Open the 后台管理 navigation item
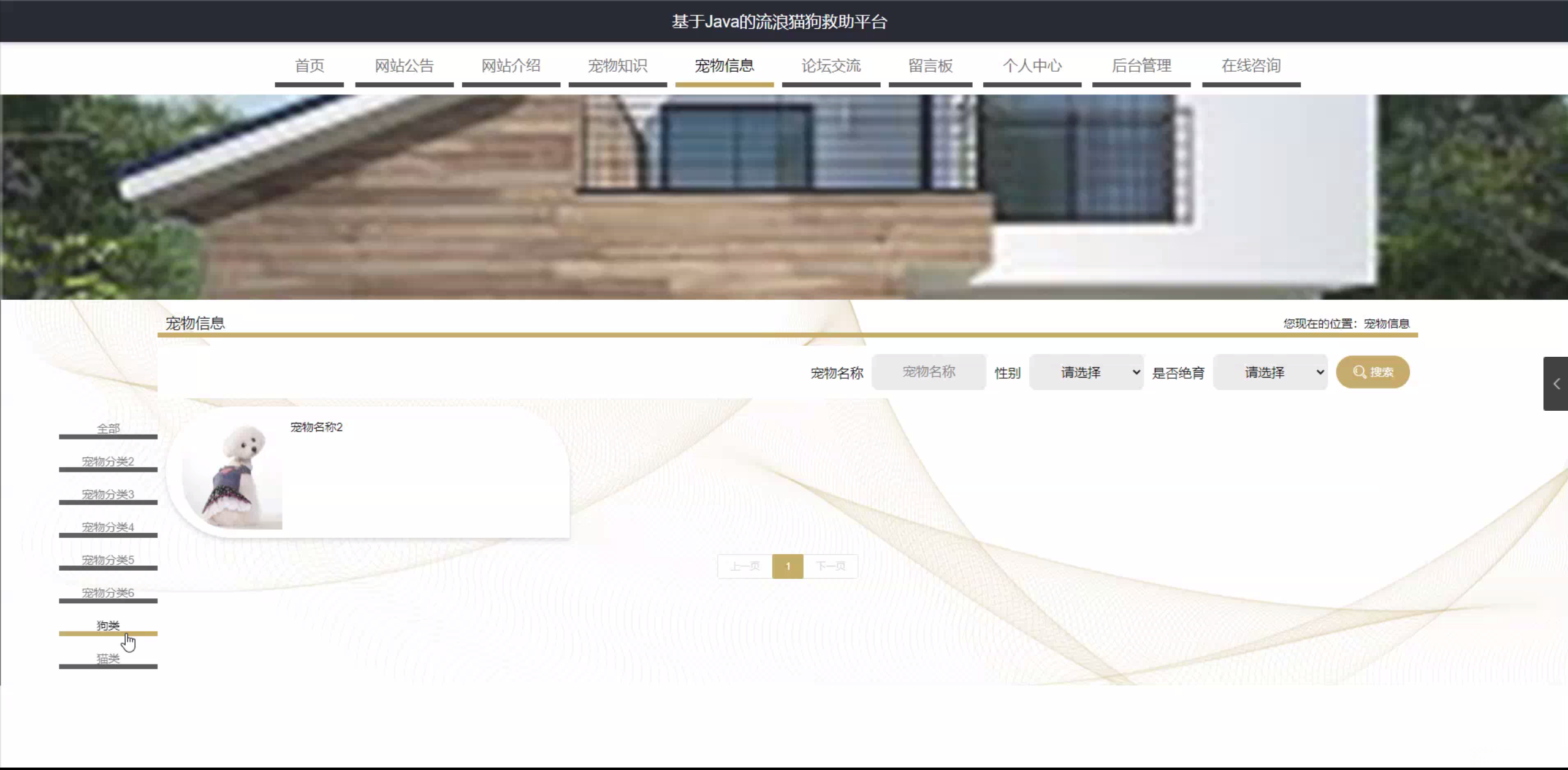This screenshot has width=1568, height=770. (x=1141, y=66)
